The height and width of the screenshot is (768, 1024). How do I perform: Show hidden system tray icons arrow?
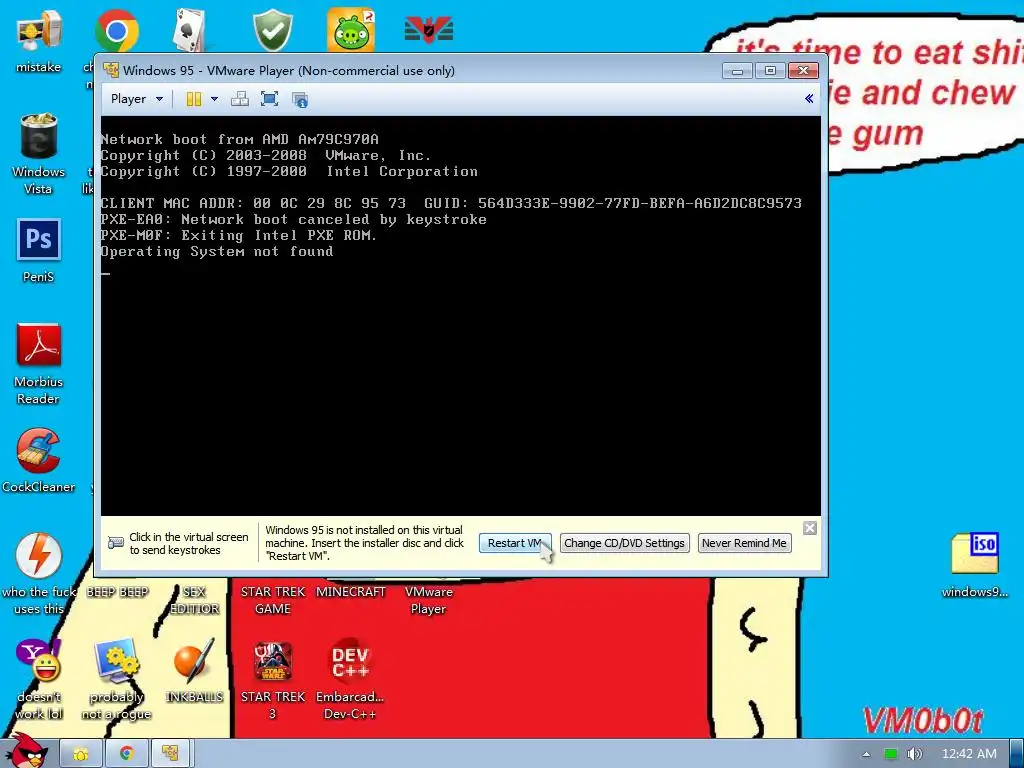pos(866,754)
